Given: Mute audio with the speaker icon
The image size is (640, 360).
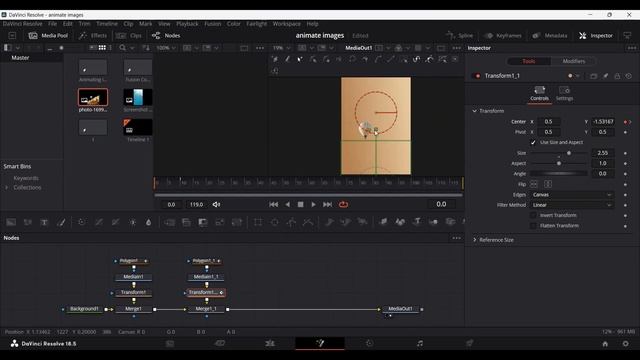Looking at the screenshot, I should click(x=216, y=204).
